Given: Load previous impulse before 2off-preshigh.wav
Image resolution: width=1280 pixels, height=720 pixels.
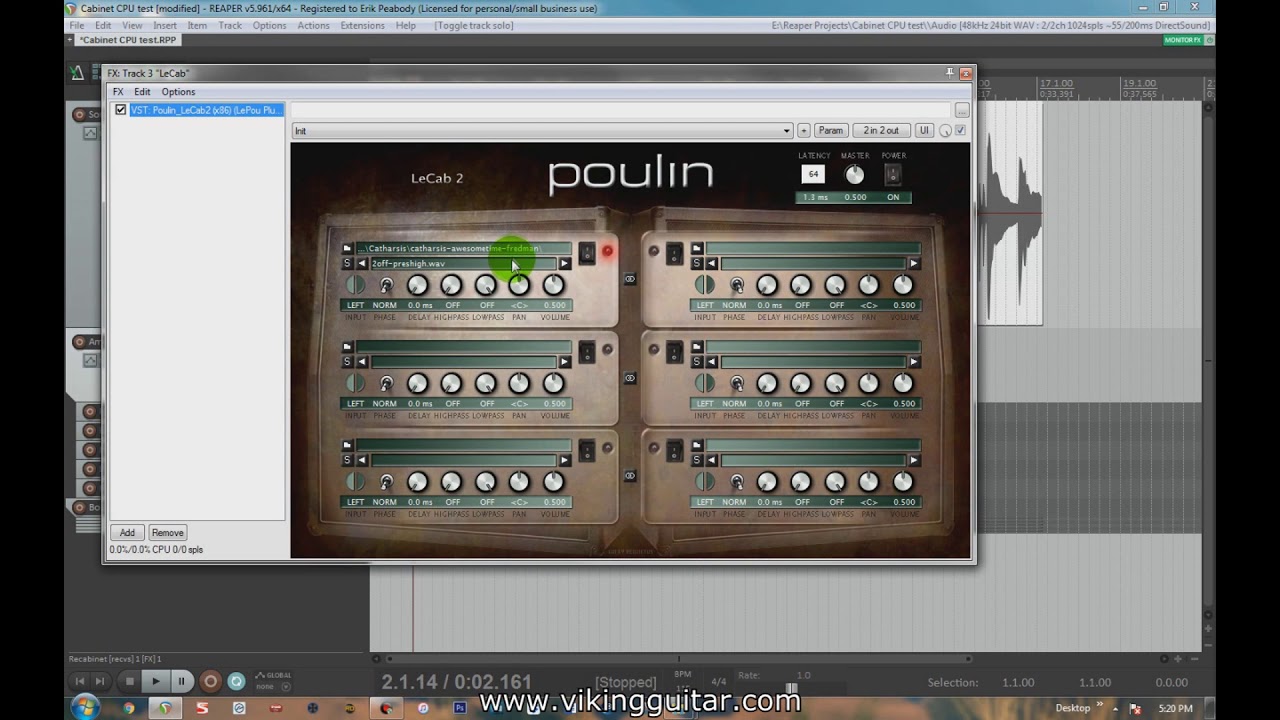Looking at the screenshot, I should pyautogui.click(x=362, y=263).
